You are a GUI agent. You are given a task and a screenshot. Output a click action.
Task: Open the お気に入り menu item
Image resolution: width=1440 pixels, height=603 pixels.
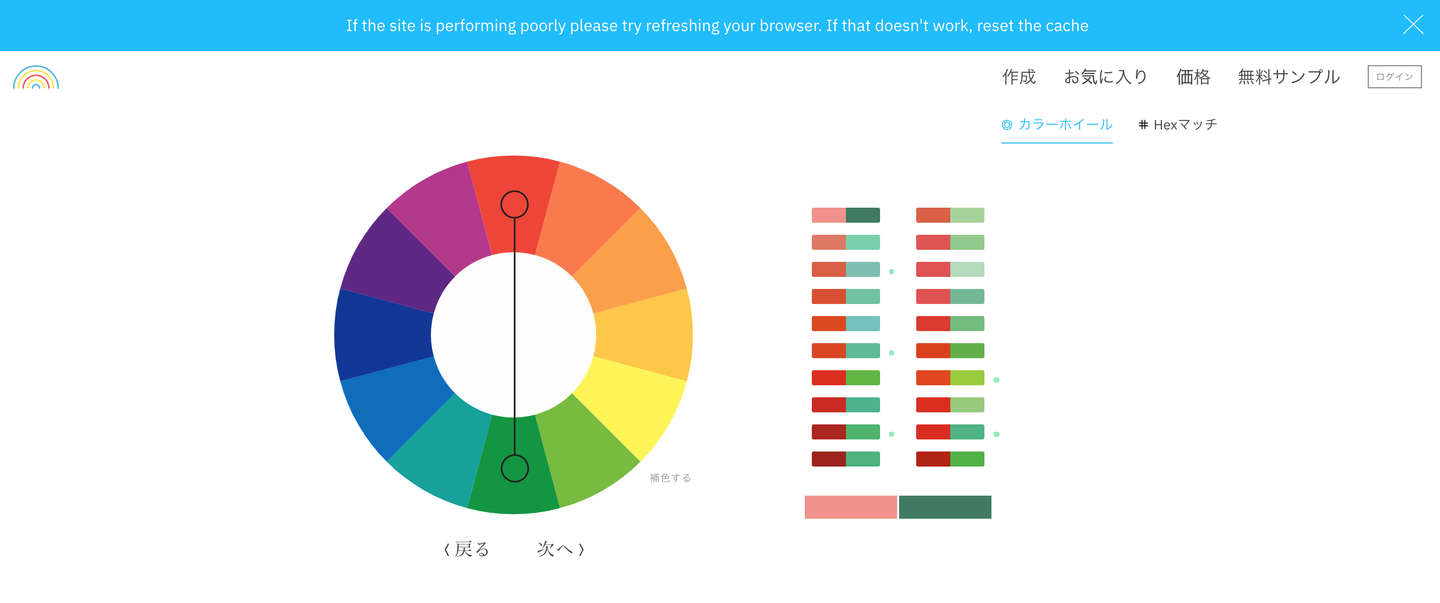click(1105, 77)
